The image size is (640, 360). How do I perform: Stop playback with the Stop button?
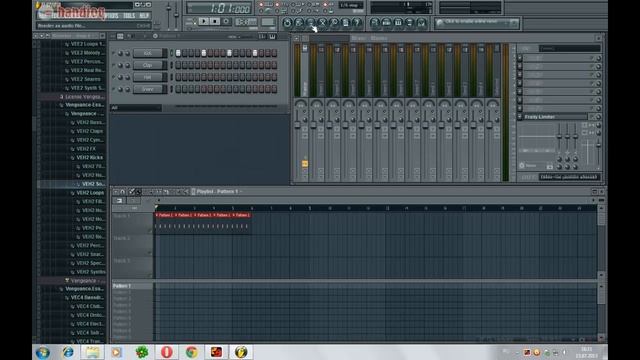tap(215, 22)
